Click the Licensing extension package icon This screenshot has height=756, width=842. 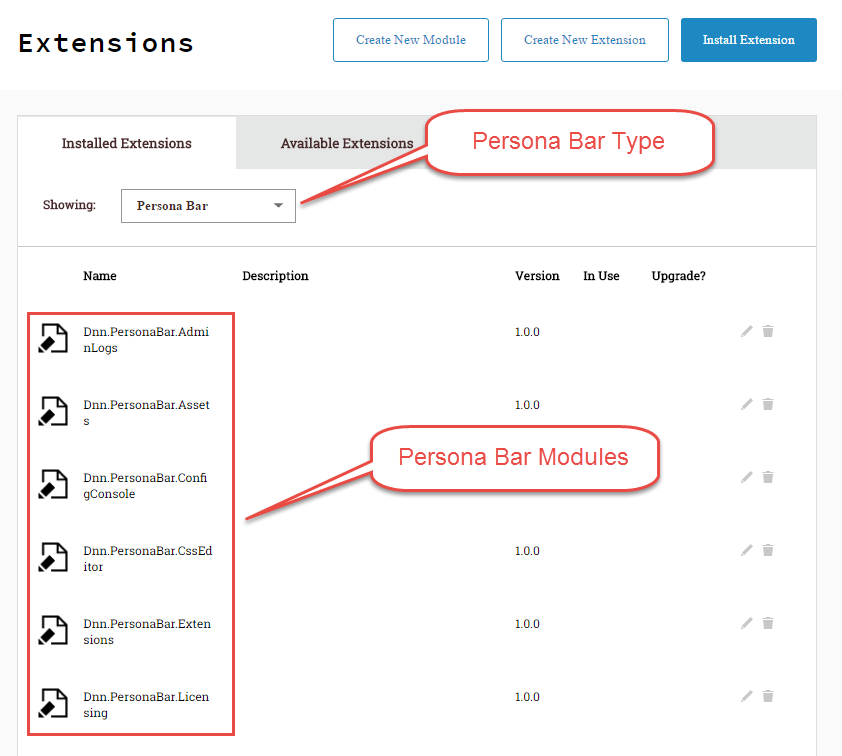[53, 703]
